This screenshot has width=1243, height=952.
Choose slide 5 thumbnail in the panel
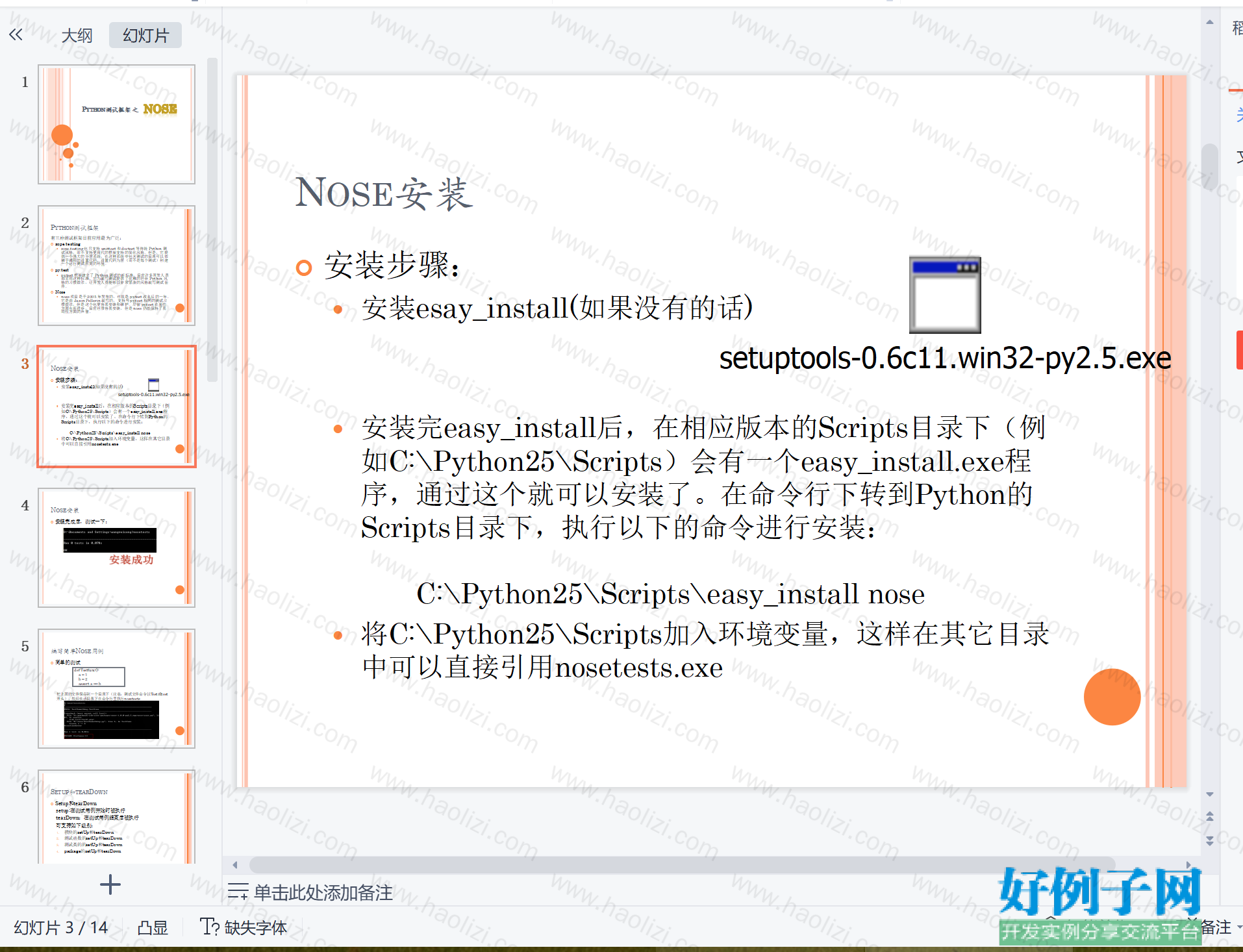(x=116, y=689)
